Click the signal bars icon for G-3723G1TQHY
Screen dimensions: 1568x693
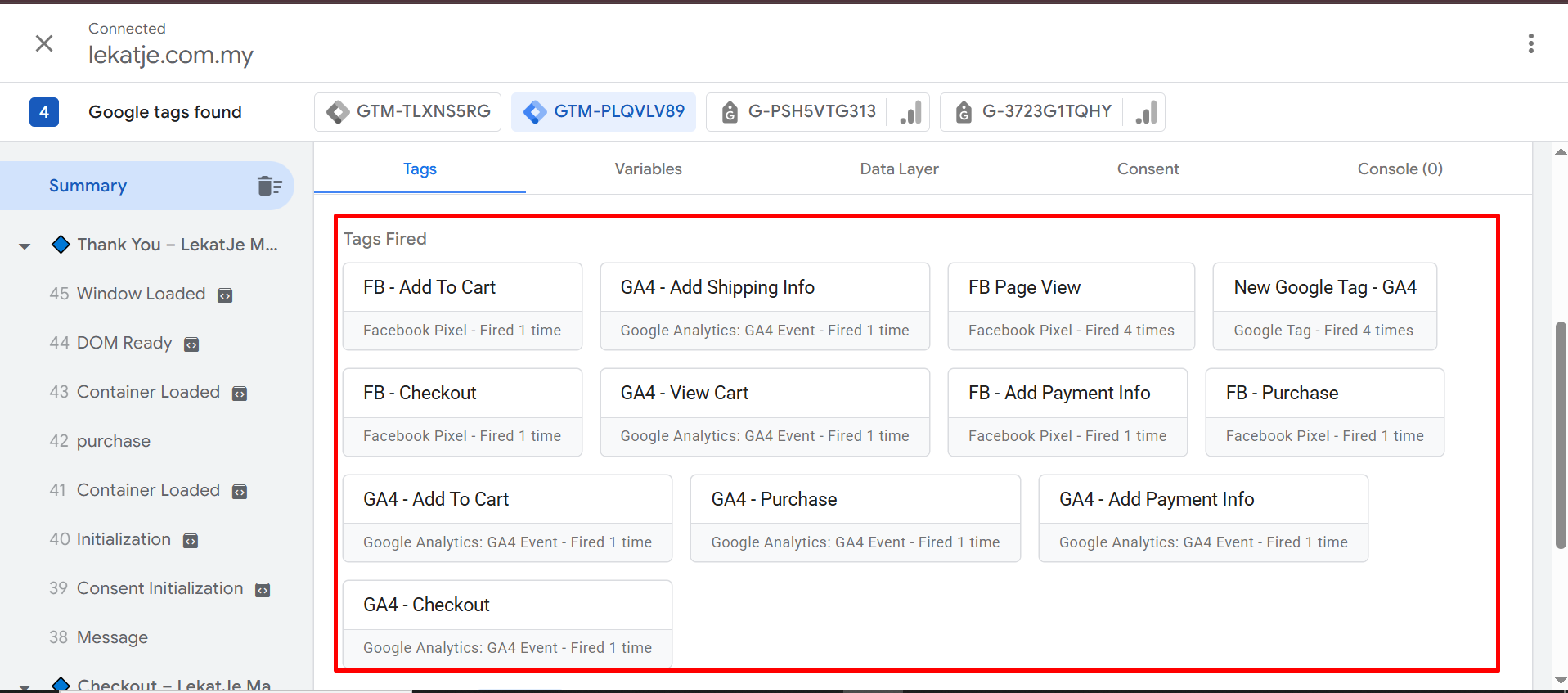click(1146, 112)
